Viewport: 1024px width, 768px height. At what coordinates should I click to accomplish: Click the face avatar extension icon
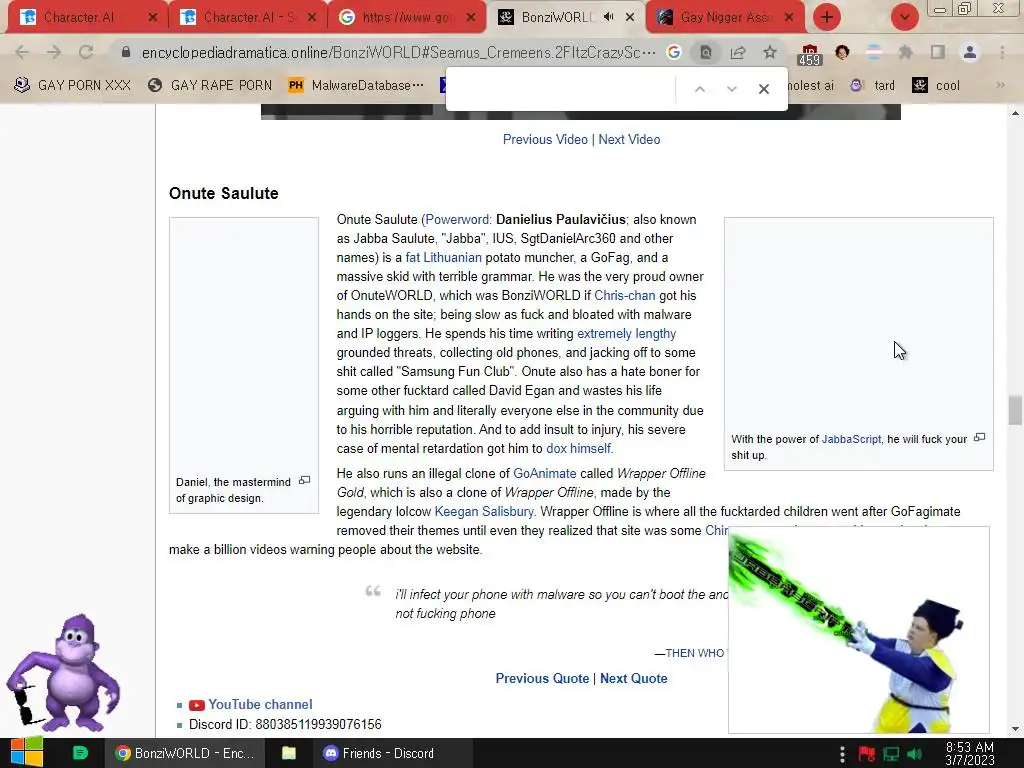pyautogui.click(x=842, y=52)
